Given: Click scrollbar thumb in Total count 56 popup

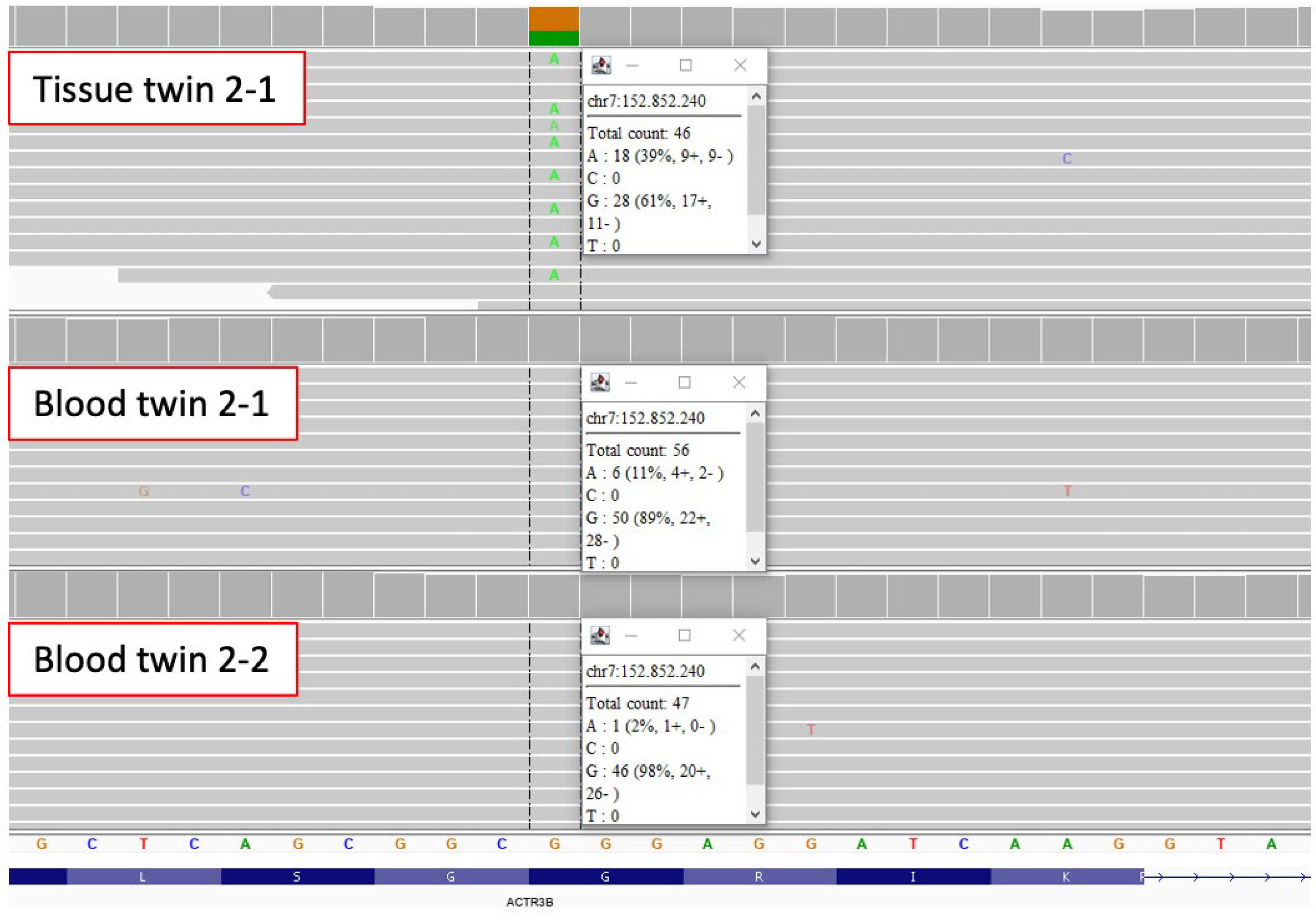Looking at the screenshot, I should point(754,477).
